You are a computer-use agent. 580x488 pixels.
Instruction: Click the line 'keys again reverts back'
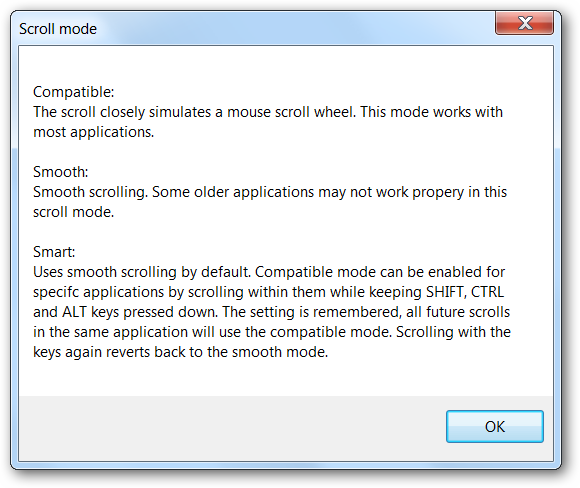(181, 352)
